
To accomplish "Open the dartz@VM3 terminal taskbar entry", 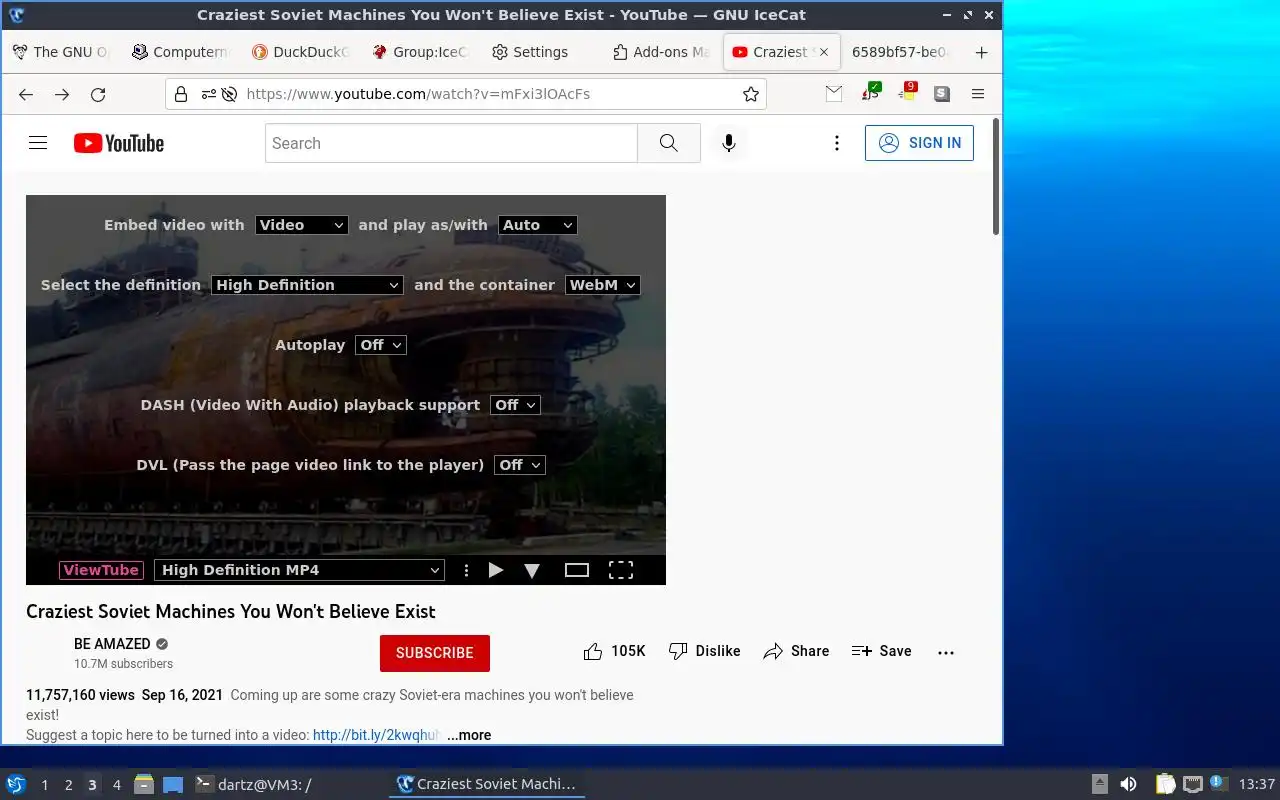I will (x=264, y=784).
